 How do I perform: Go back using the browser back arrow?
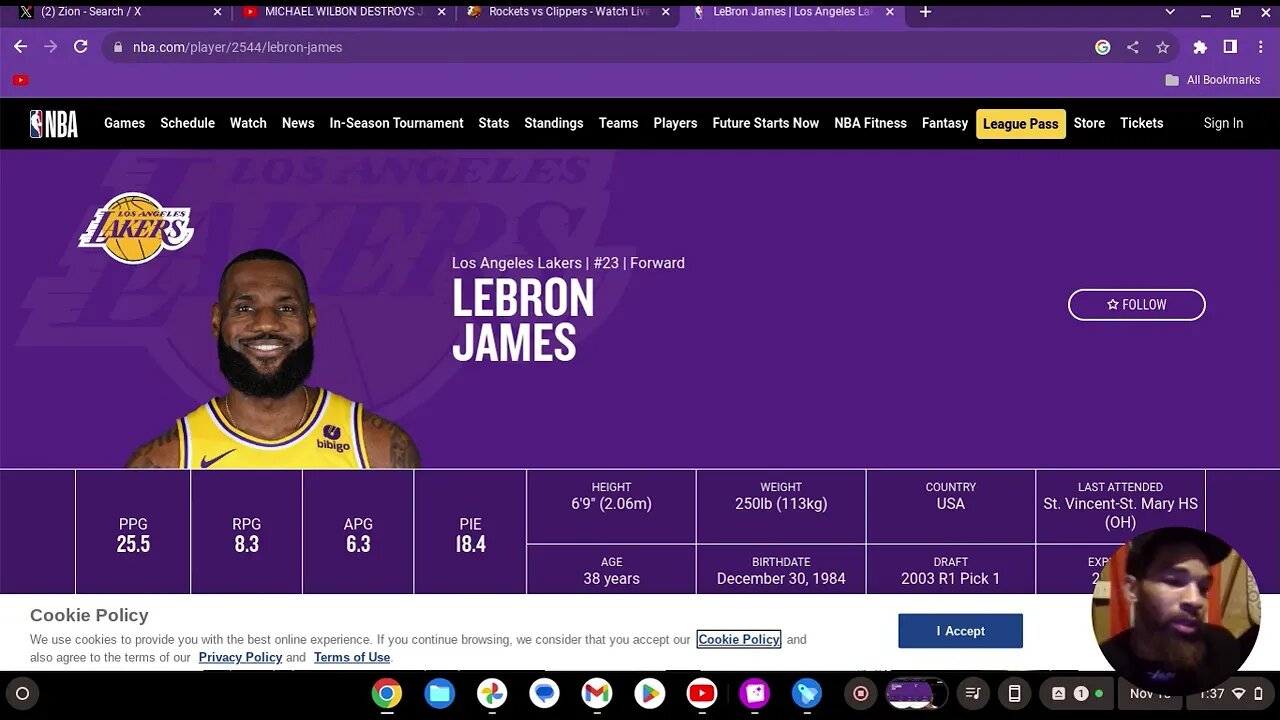(20, 47)
